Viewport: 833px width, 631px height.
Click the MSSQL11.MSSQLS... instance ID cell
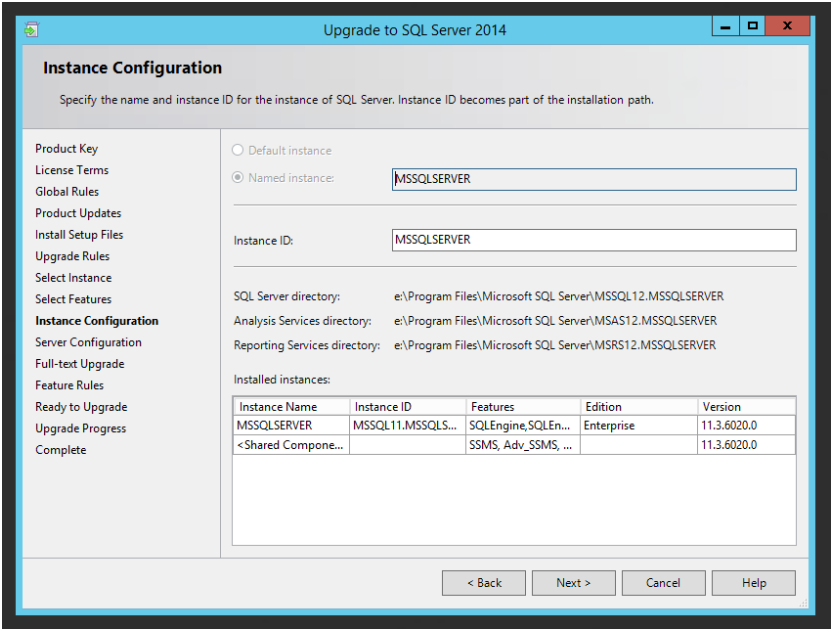(407, 425)
